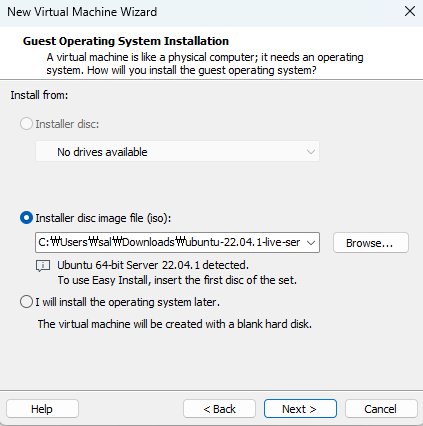Click the info icon beside Ubuntu detected message
The image size is (423, 426).
43,266
